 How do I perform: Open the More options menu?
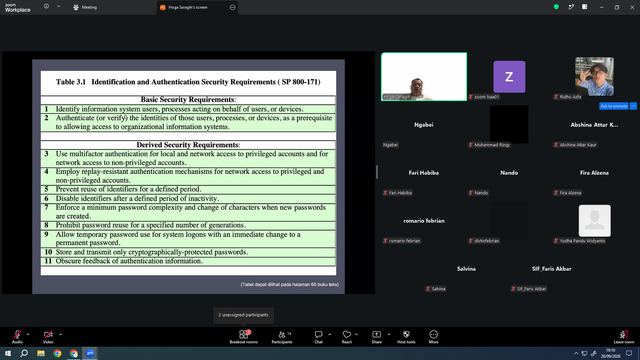[x=433, y=337]
